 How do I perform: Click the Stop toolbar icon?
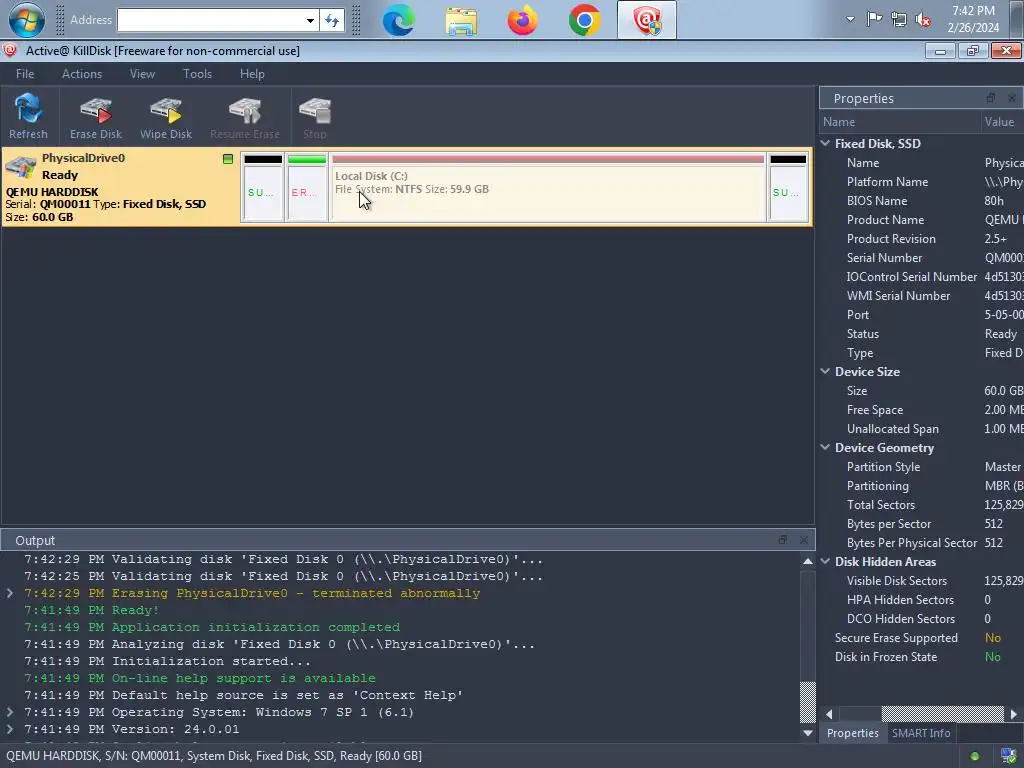click(315, 117)
